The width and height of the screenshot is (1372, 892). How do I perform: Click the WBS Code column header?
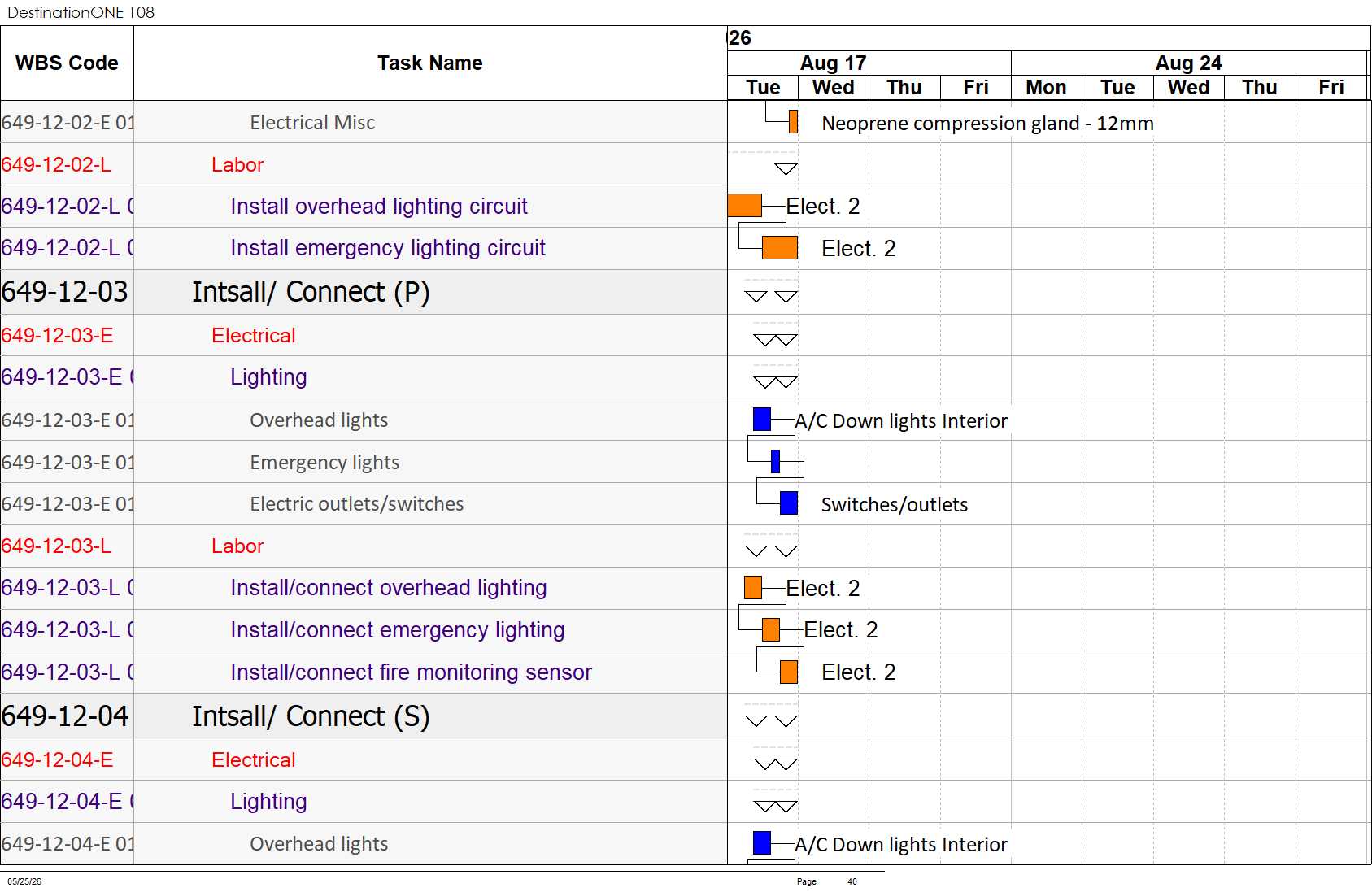tap(67, 63)
